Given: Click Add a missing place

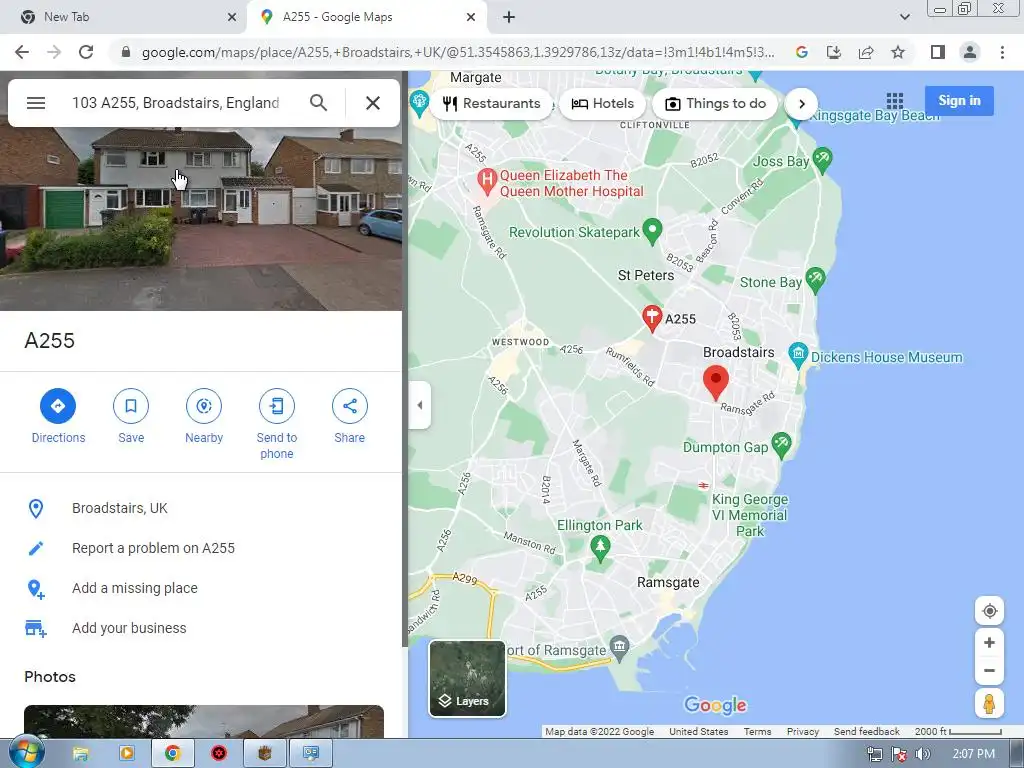Looking at the screenshot, I should pos(135,588).
